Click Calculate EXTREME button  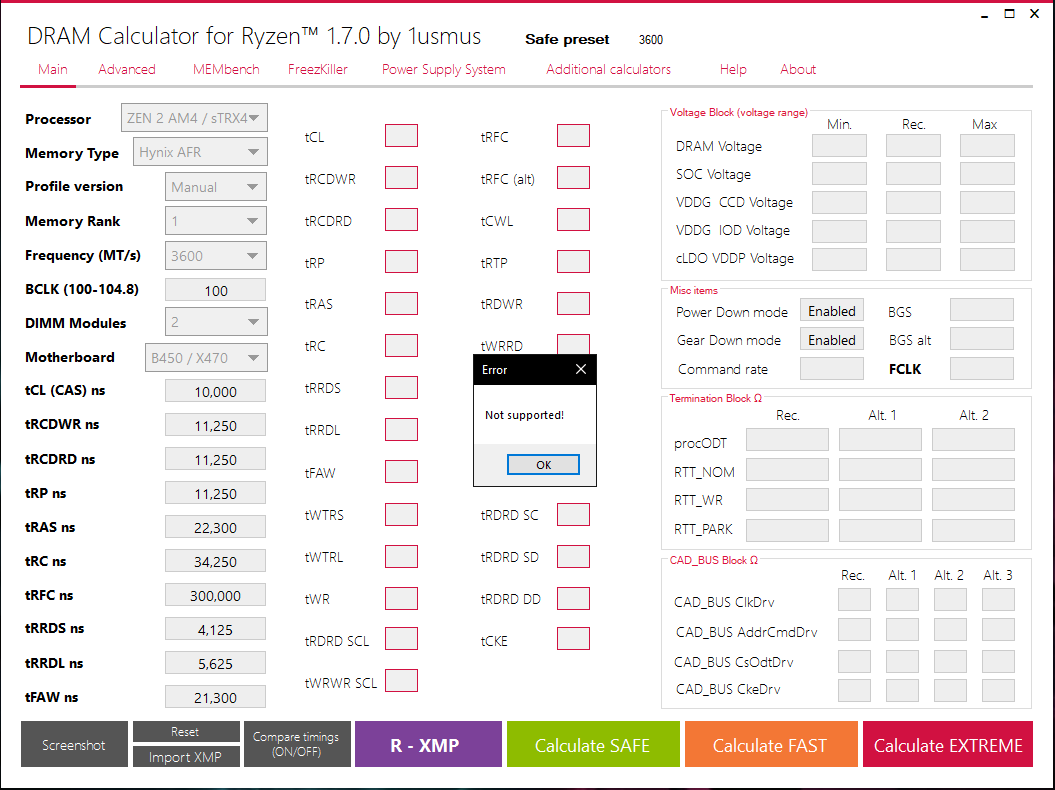947,744
